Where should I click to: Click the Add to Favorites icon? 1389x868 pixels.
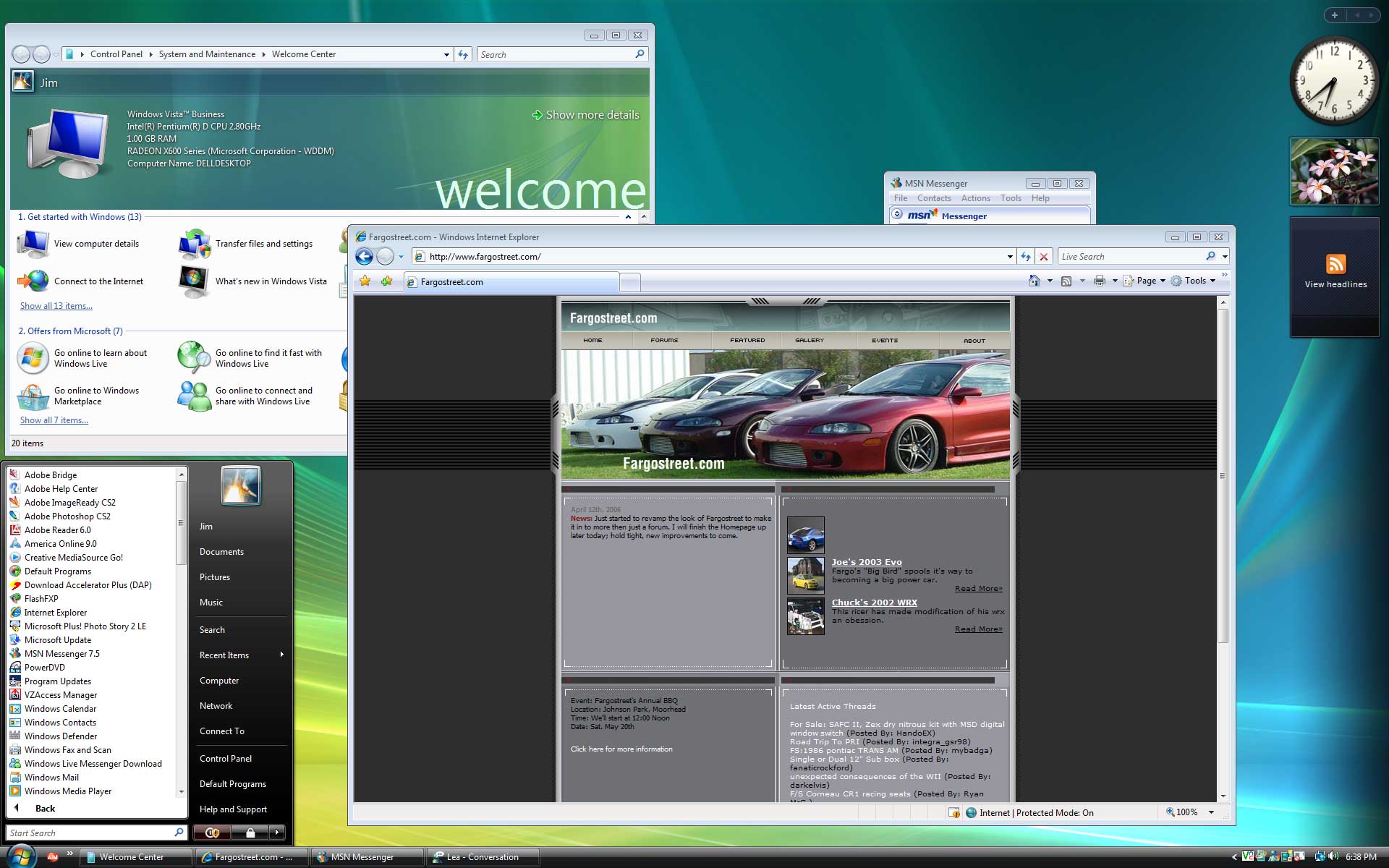(387, 281)
